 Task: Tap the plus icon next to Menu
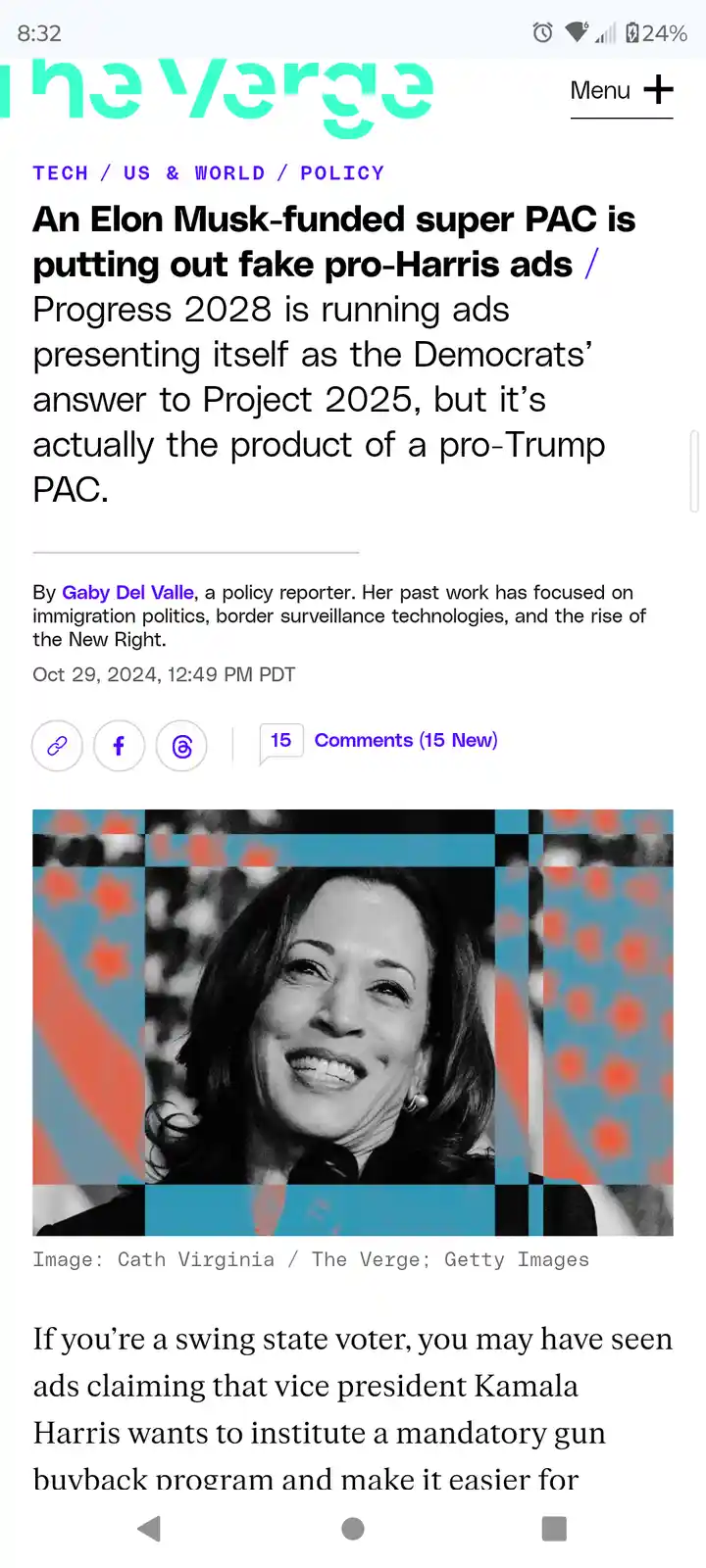658,89
